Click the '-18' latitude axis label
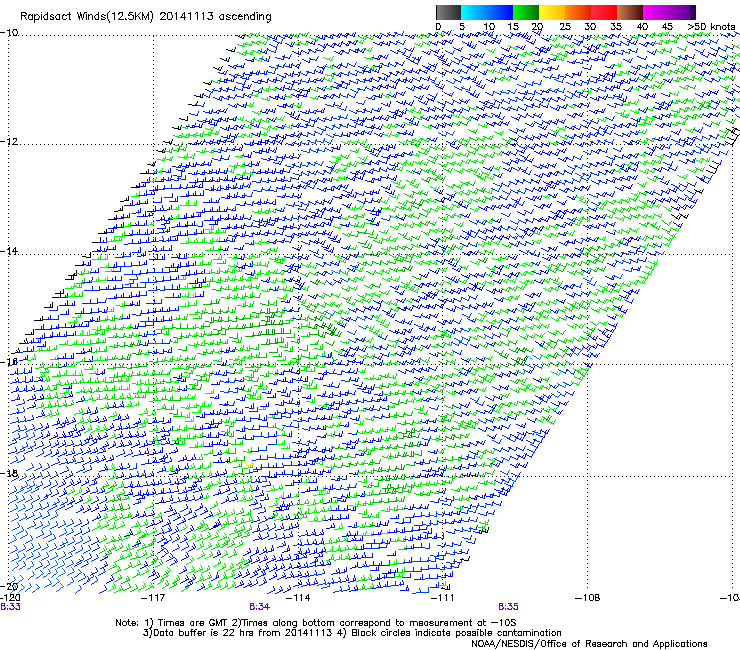 9,473
